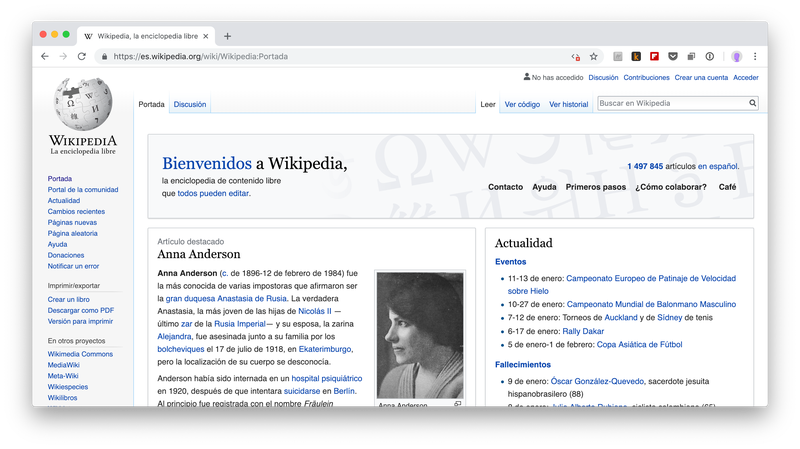Open the gray chart extension icon

pos(618,57)
